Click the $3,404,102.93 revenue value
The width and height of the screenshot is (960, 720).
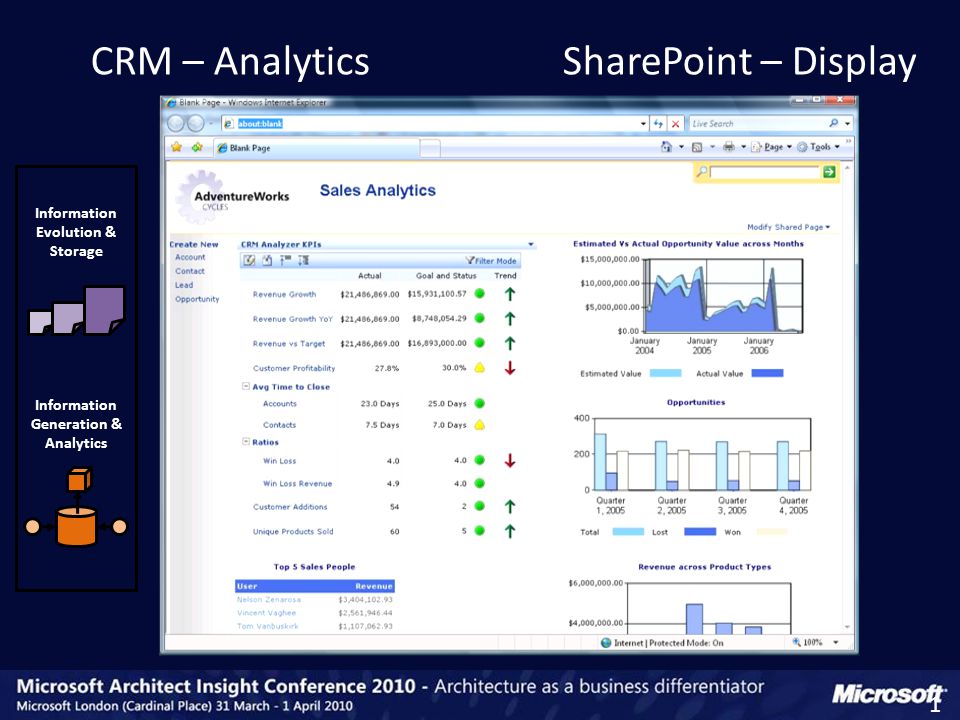click(x=366, y=600)
